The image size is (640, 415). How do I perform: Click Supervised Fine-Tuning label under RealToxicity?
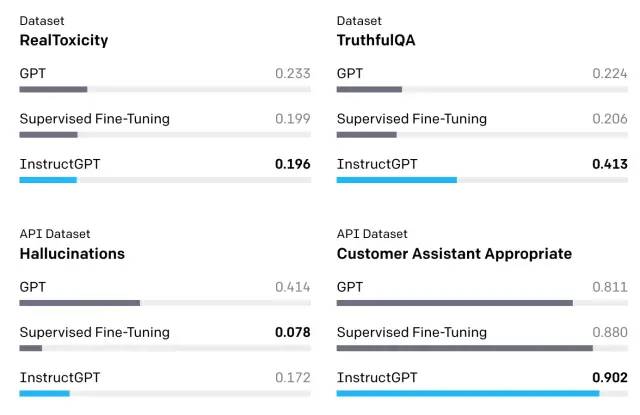point(95,119)
